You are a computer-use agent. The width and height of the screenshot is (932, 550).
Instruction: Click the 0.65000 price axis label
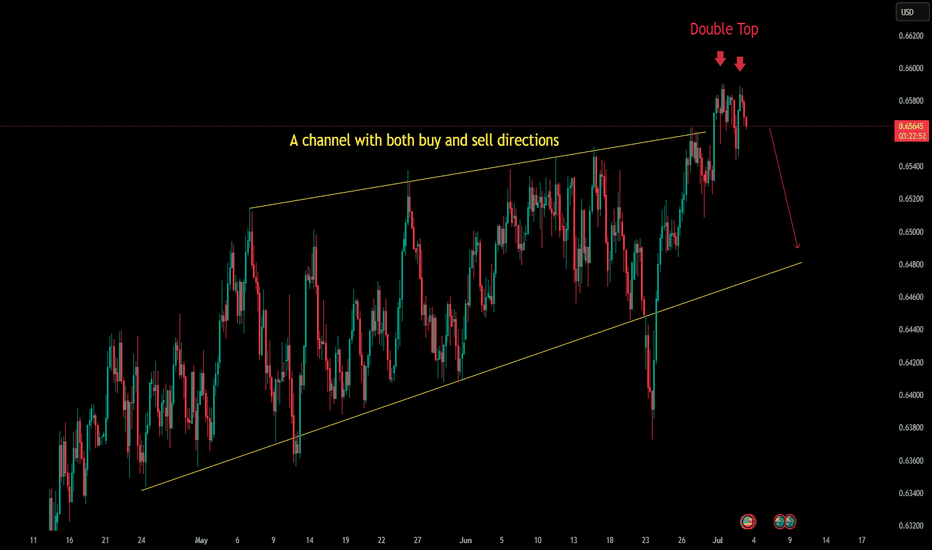coord(911,232)
